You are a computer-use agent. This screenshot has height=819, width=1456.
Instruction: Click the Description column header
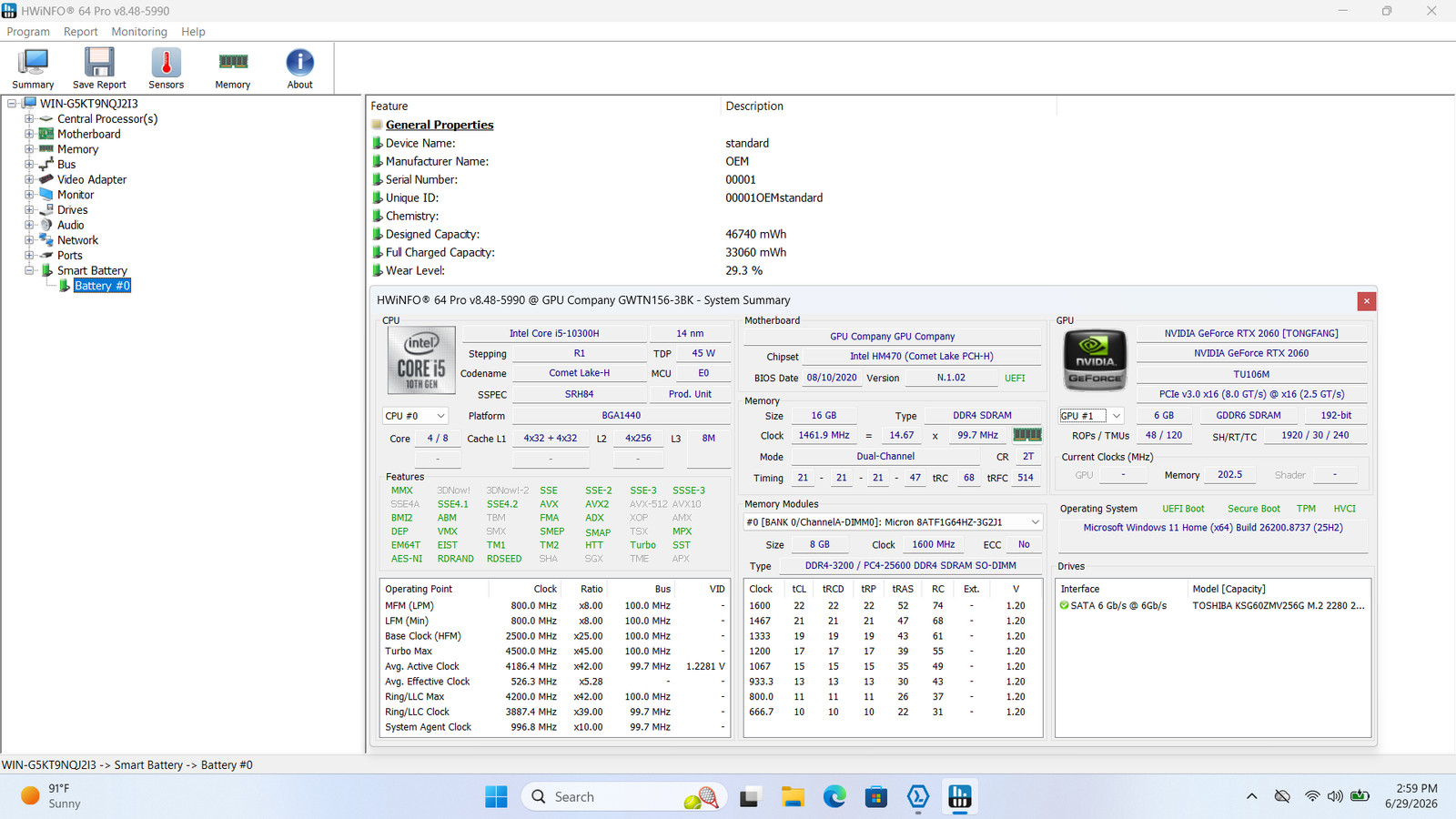coord(888,106)
